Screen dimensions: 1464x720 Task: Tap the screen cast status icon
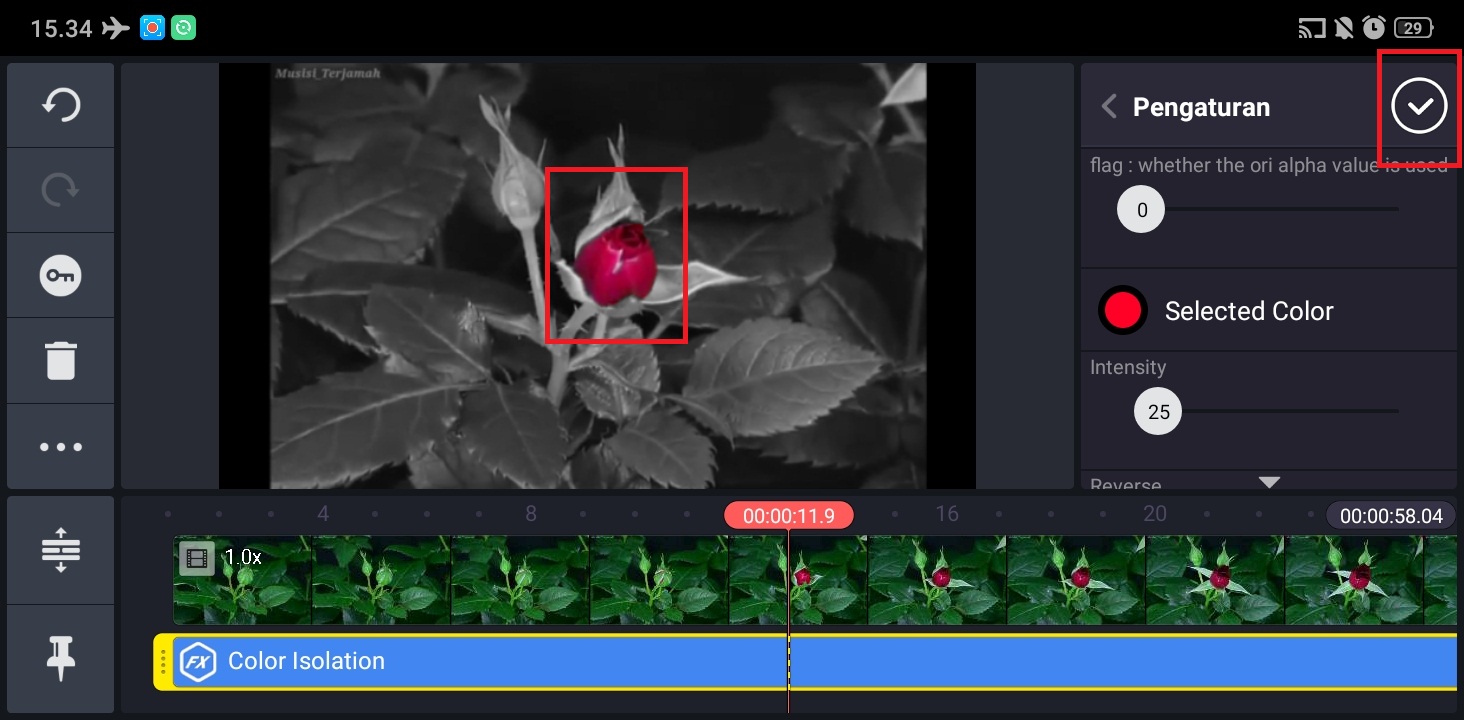point(1311,28)
